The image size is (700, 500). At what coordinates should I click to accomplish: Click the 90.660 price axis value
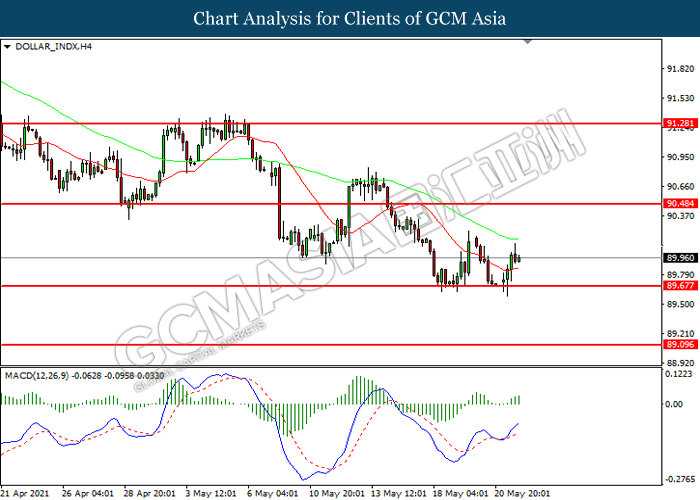point(681,187)
